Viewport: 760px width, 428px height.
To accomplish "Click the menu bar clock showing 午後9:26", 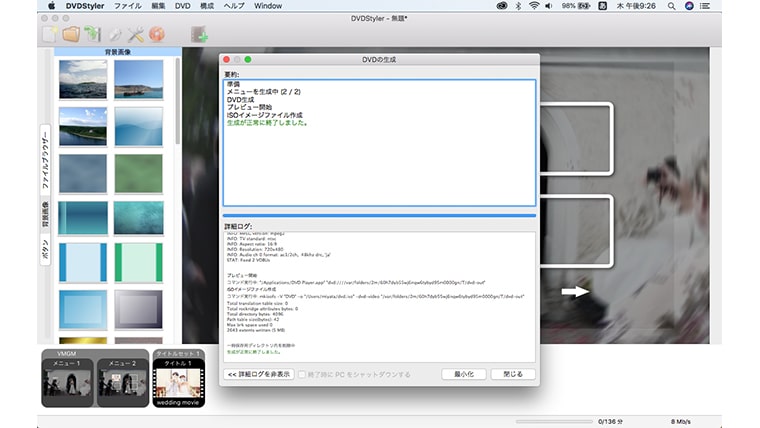I will click(636, 6).
